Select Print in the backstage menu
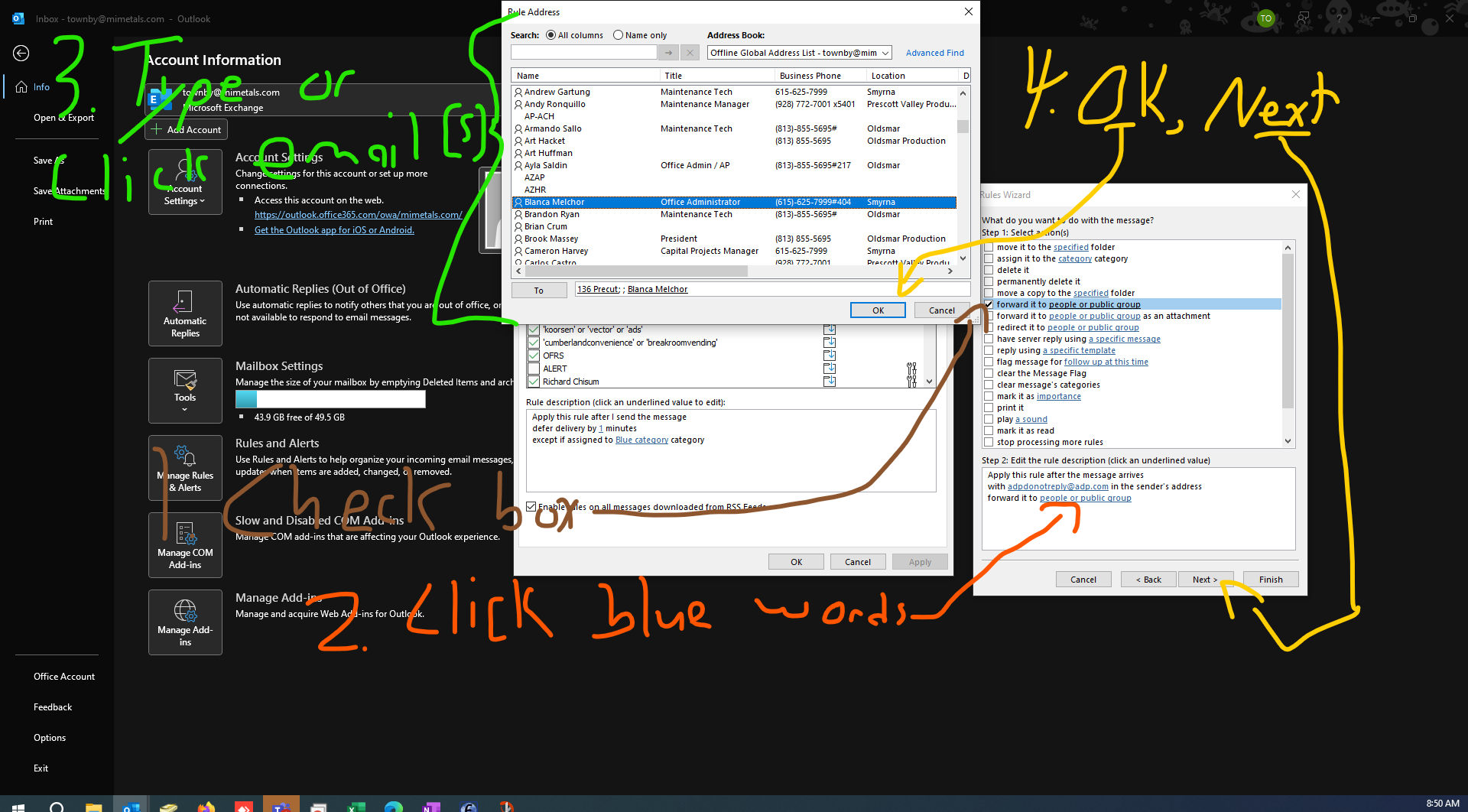This screenshot has width=1468, height=812. pyautogui.click(x=43, y=222)
